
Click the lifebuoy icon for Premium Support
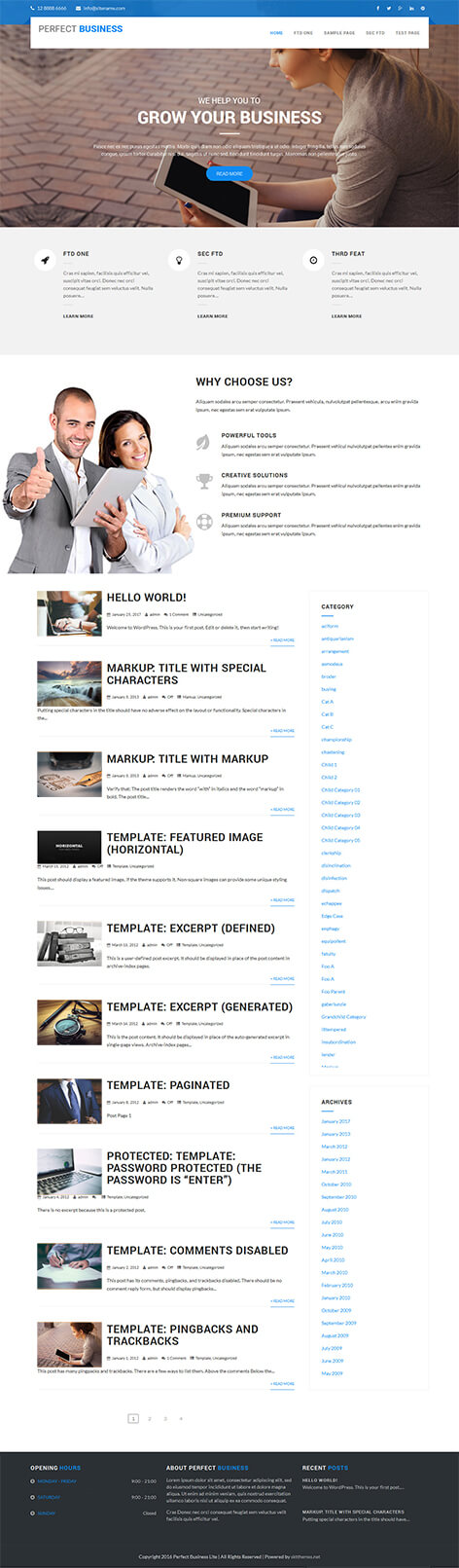204,521
